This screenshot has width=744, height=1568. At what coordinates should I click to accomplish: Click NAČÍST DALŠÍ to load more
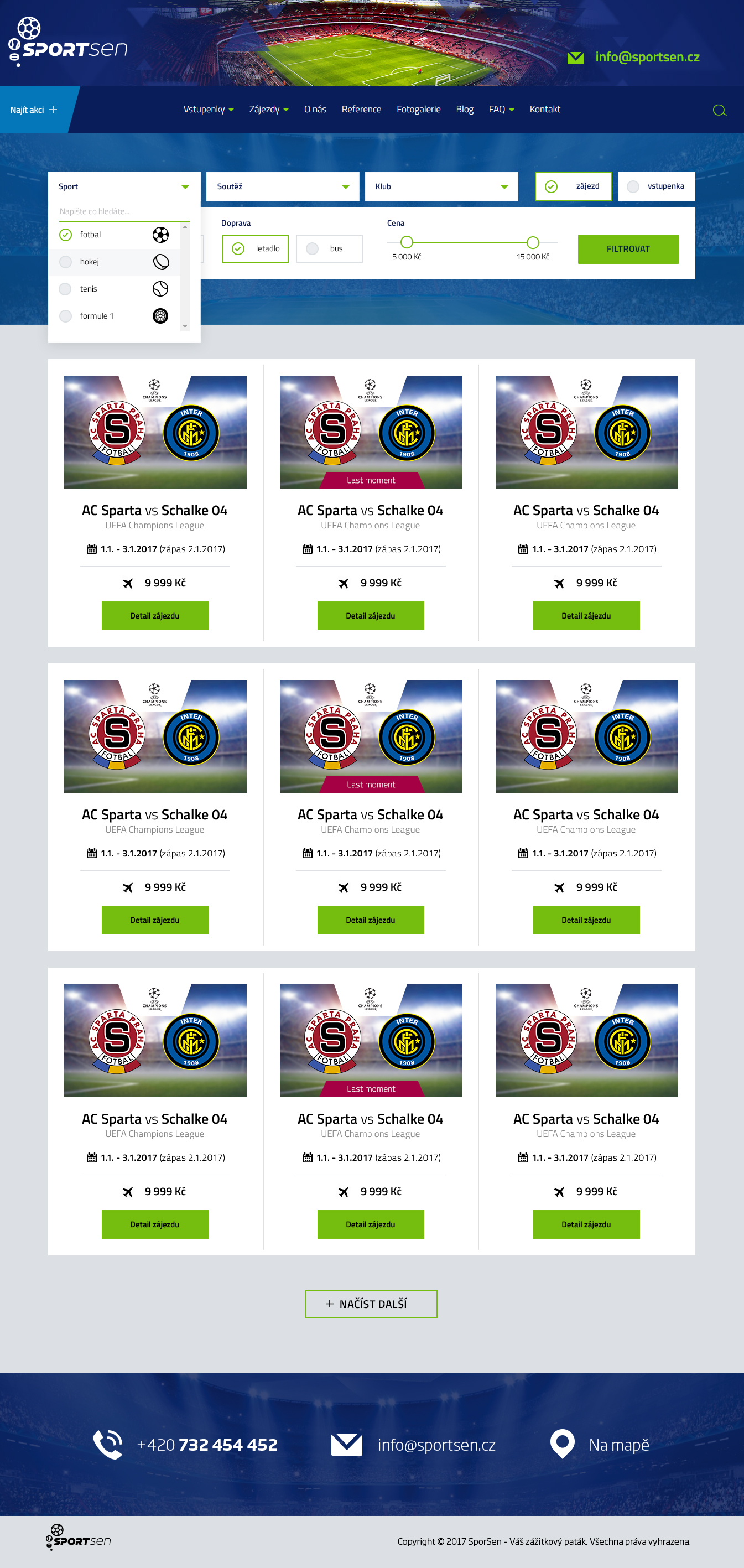(x=371, y=1304)
